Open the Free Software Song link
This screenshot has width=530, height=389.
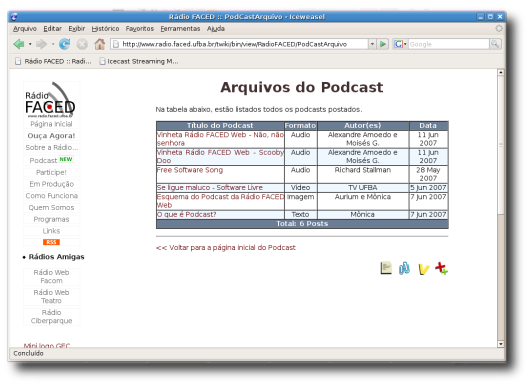190,170
